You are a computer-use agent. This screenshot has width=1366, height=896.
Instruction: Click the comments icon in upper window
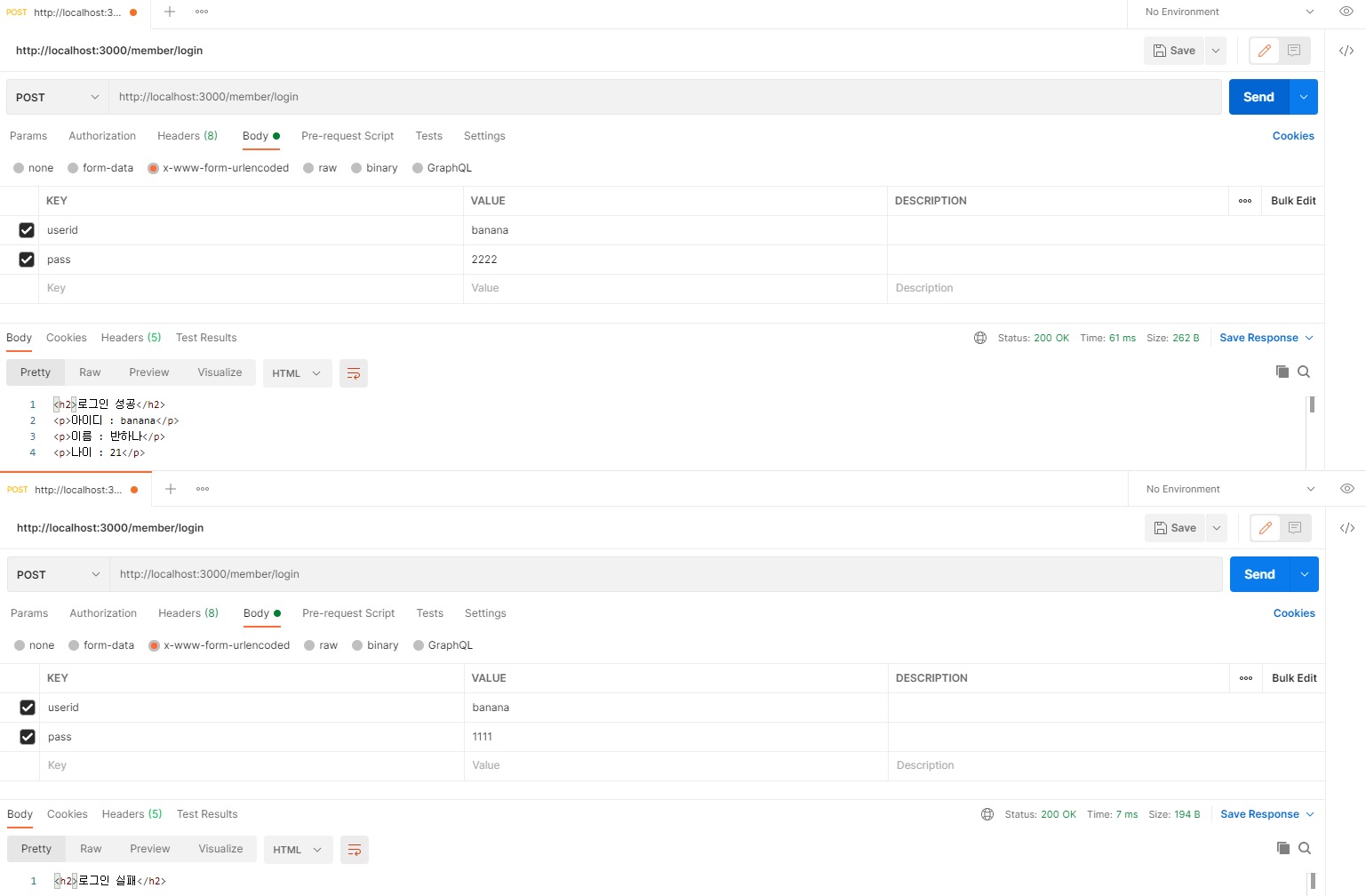1294,51
